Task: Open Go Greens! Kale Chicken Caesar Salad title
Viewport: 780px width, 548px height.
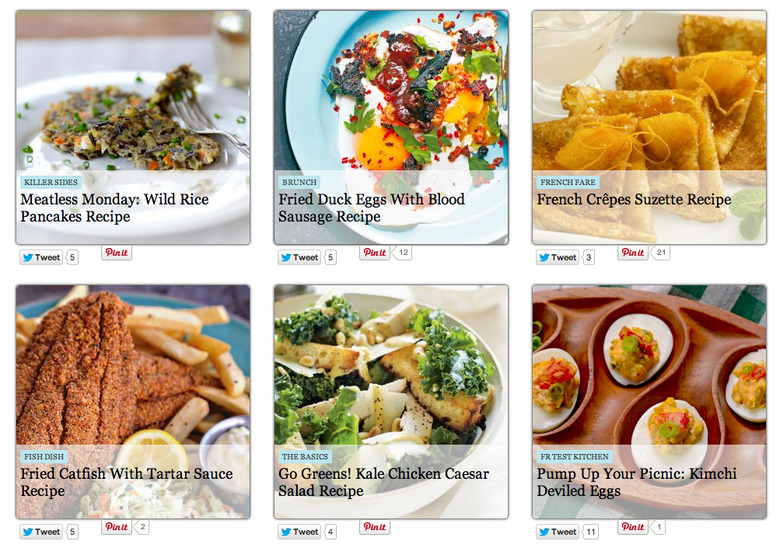Action: tap(384, 482)
